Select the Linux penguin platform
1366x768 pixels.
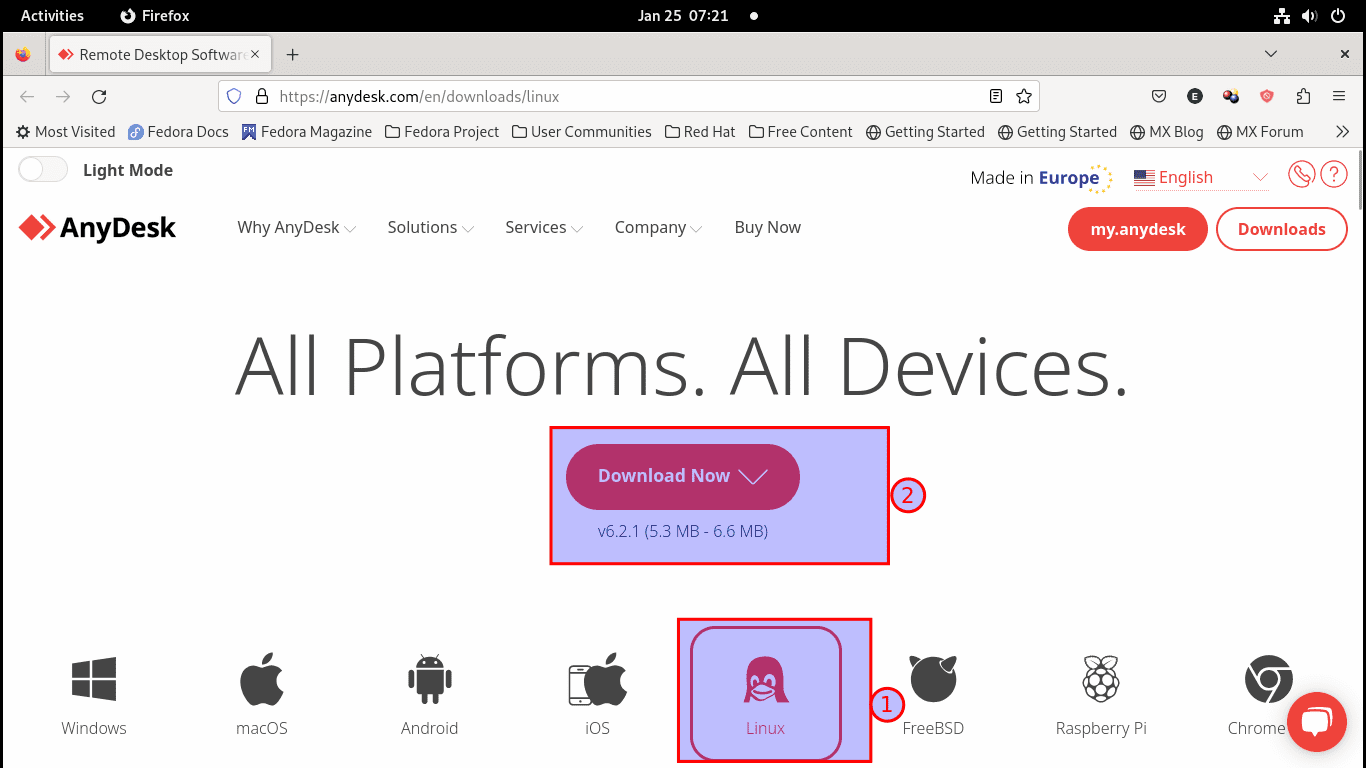tap(766, 693)
